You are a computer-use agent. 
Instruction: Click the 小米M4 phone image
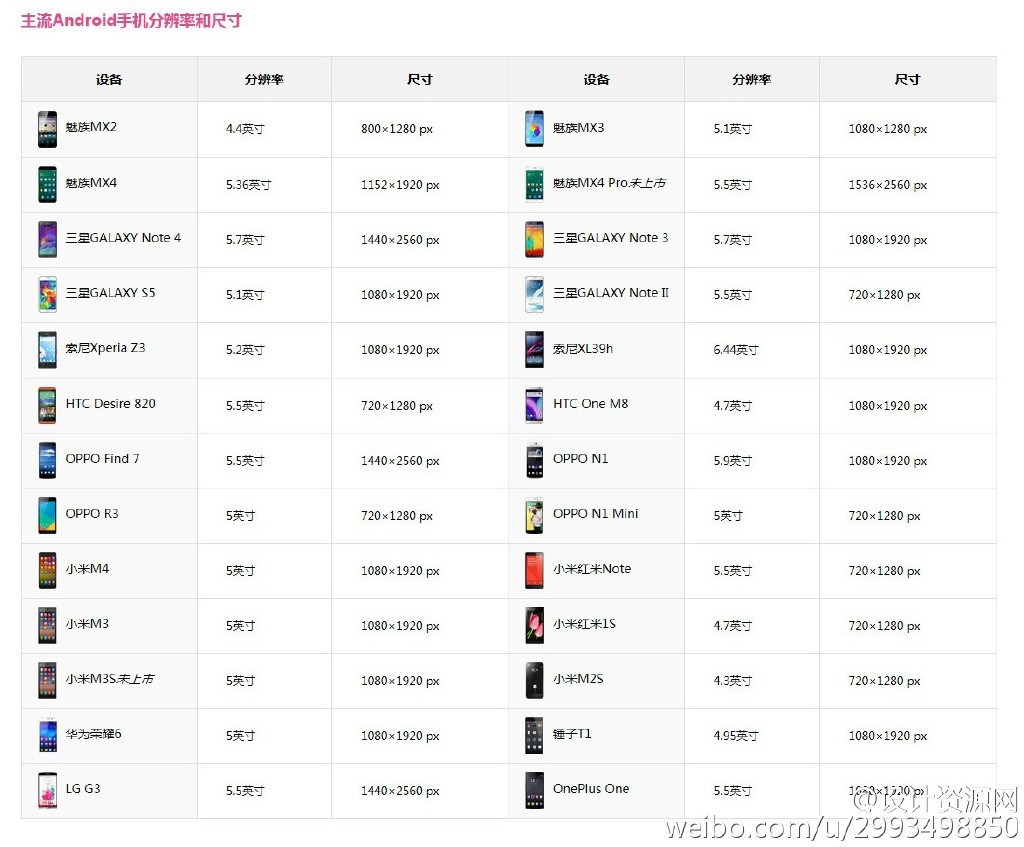pos(47,570)
